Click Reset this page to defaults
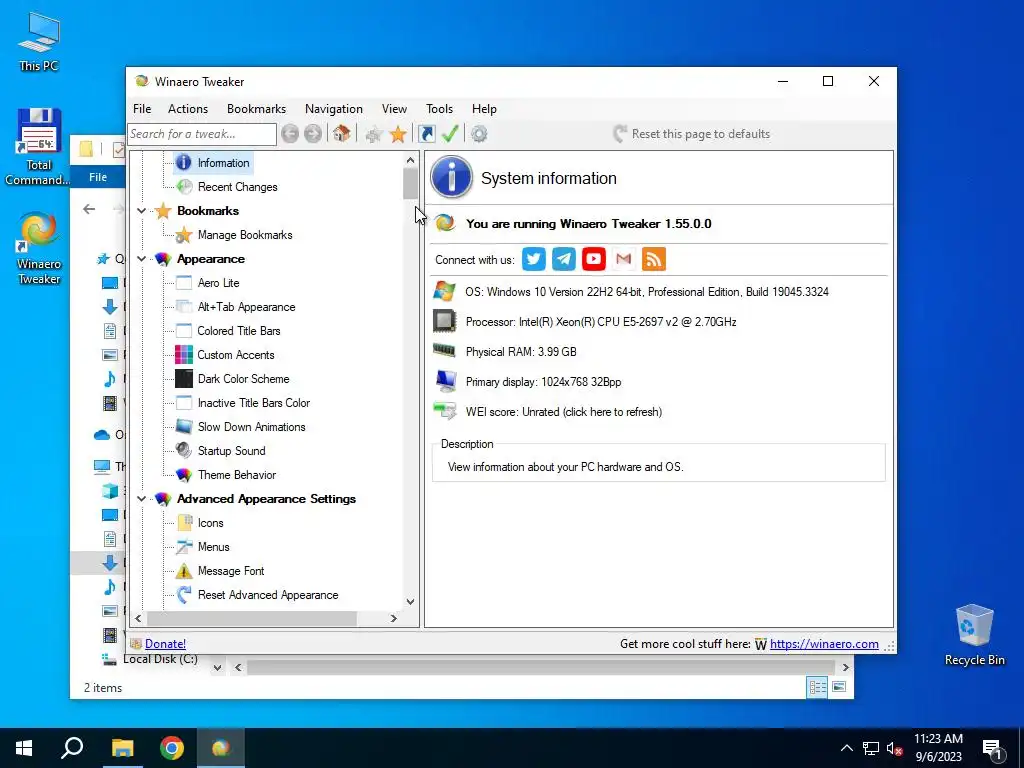This screenshot has height=768, width=1024. [x=692, y=134]
